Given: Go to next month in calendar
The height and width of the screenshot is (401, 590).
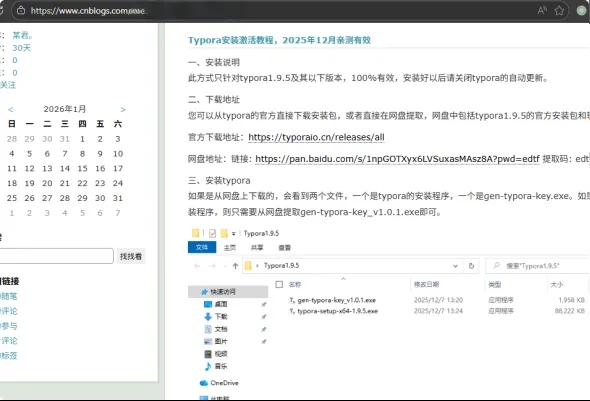Looking at the screenshot, I should point(123,109).
